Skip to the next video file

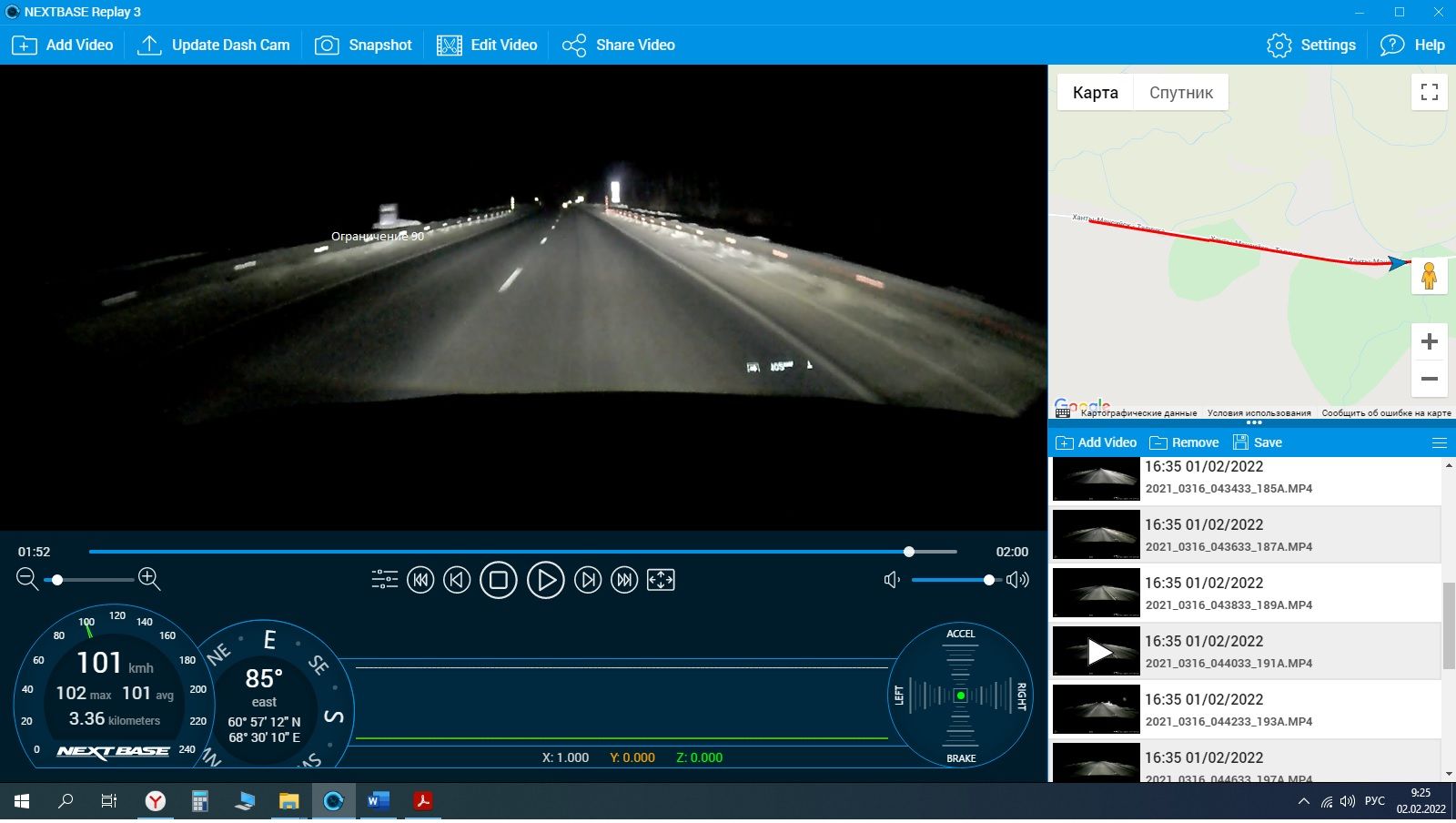point(624,580)
